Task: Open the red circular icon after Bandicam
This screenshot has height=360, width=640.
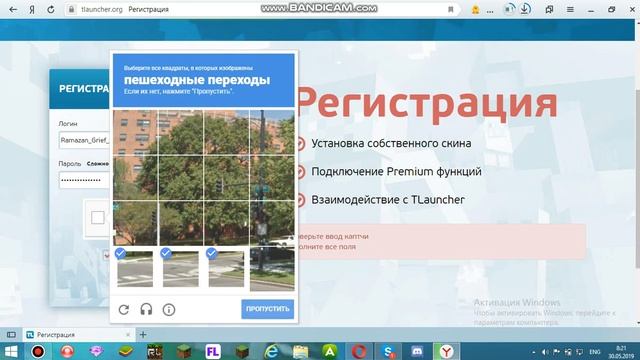Action: coord(67,351)
